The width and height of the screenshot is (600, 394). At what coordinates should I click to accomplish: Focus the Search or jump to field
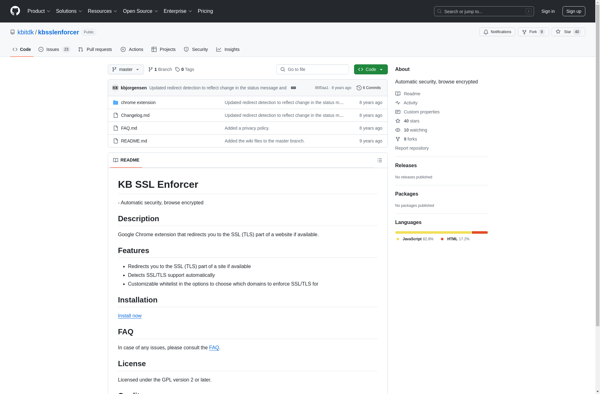484,11
